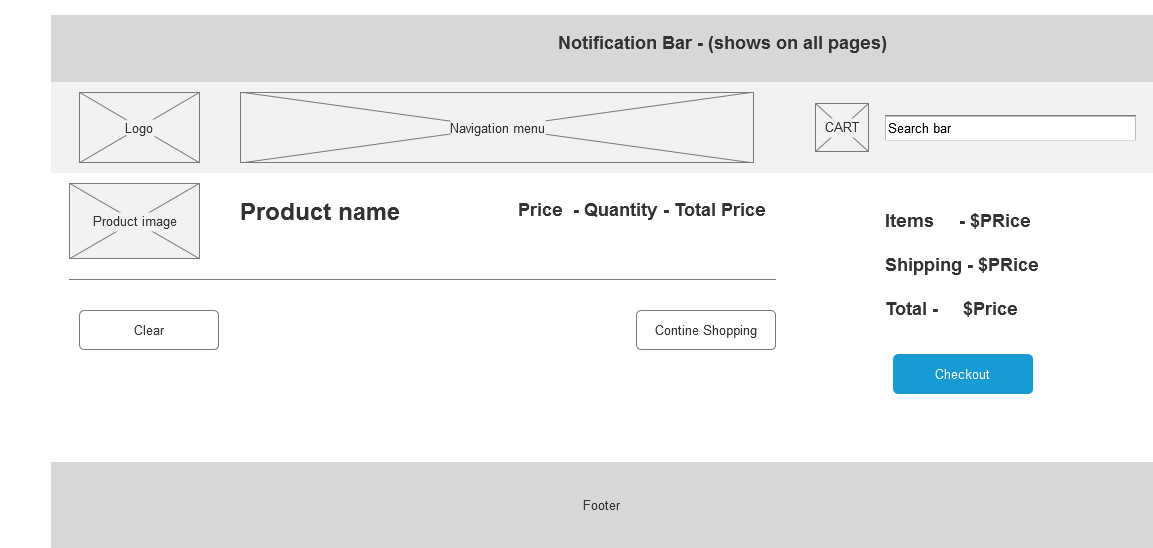The height and width of the screenshot is (548, 1153).
Task: Open the Product name heading
Action: coord(320,212)
